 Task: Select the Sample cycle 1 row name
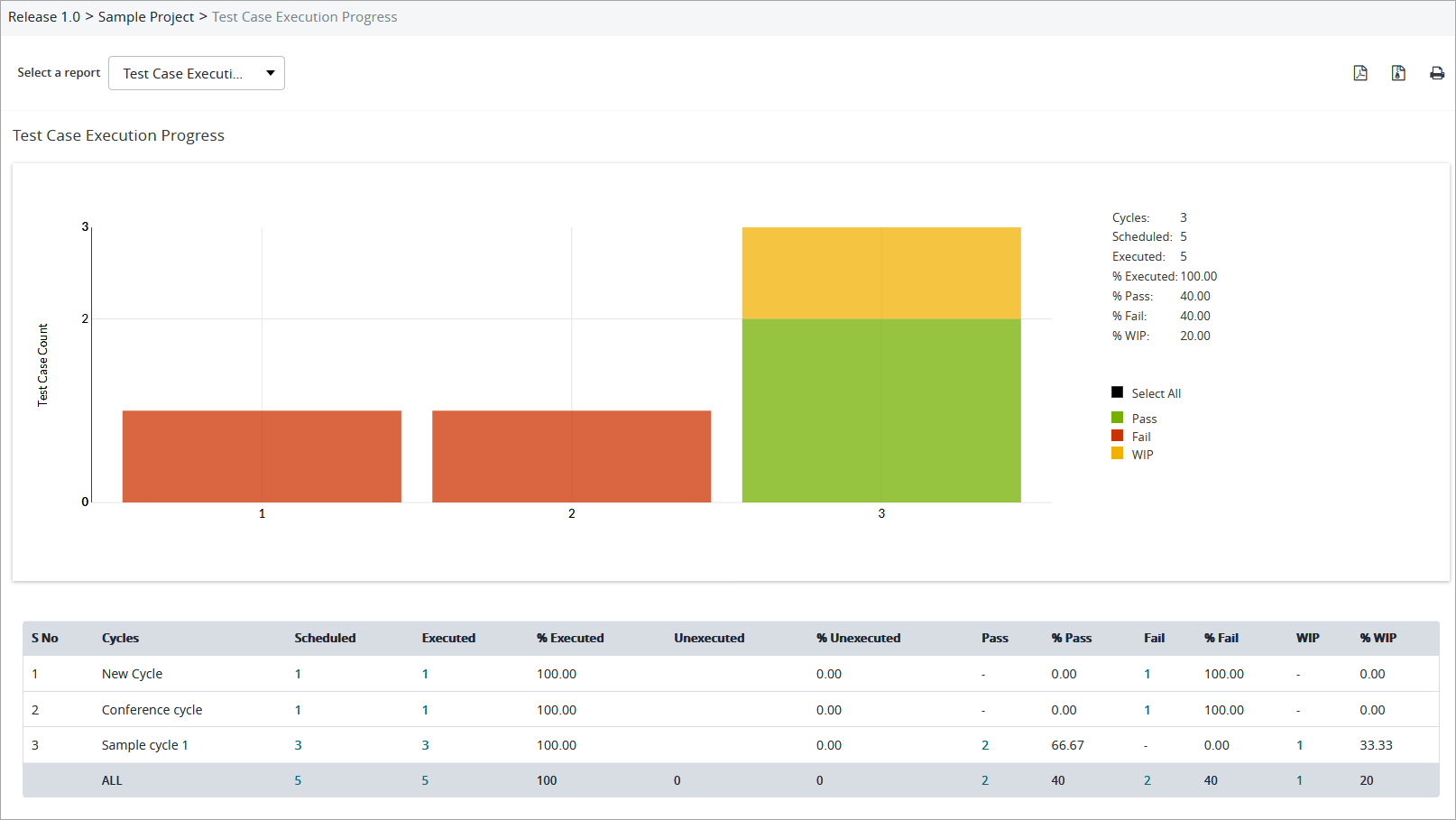[x=144, y=745]
